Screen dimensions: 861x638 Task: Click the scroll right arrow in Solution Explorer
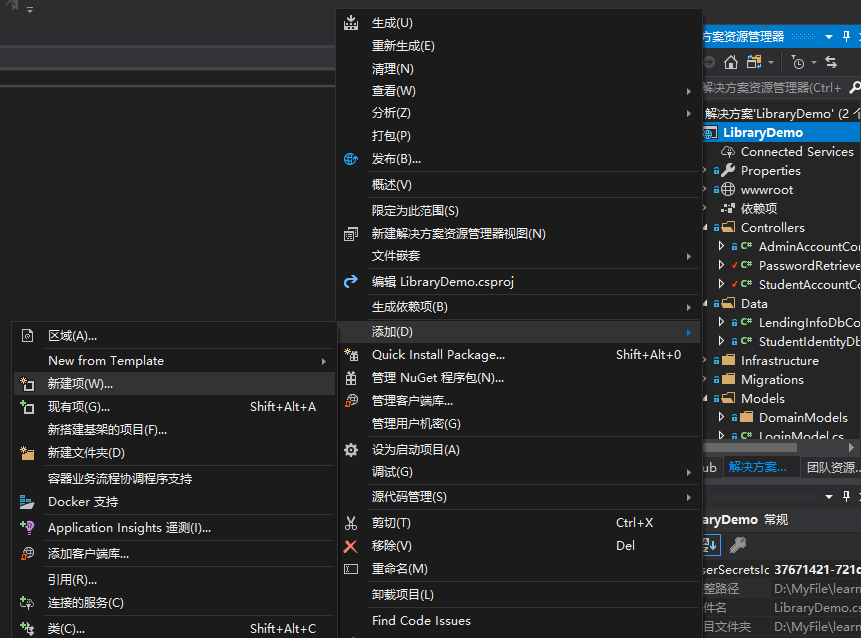coord(852,447)
